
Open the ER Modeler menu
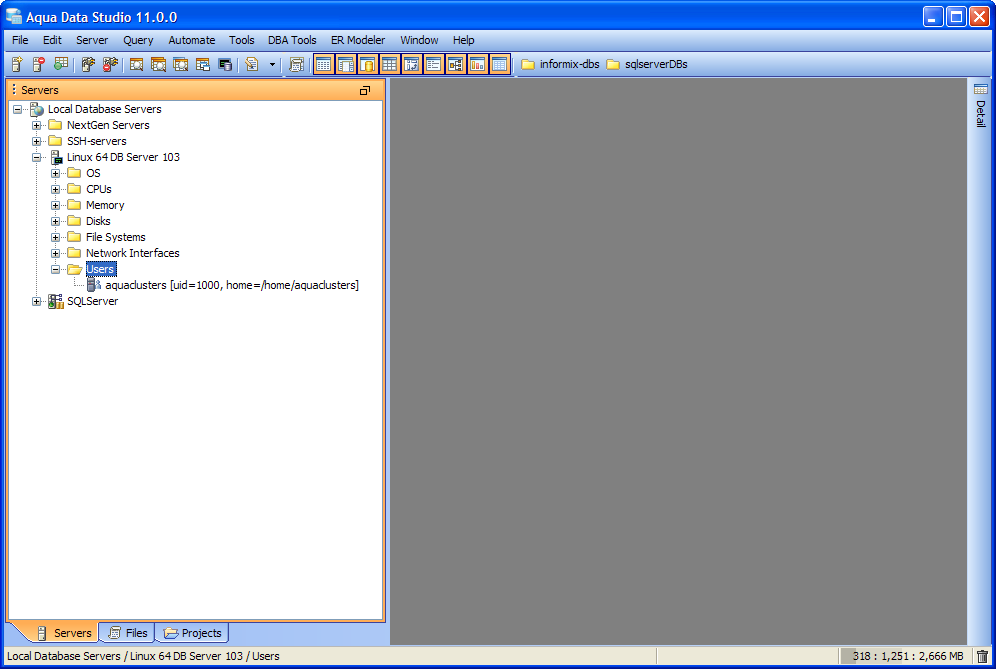(x=358, y=40)
